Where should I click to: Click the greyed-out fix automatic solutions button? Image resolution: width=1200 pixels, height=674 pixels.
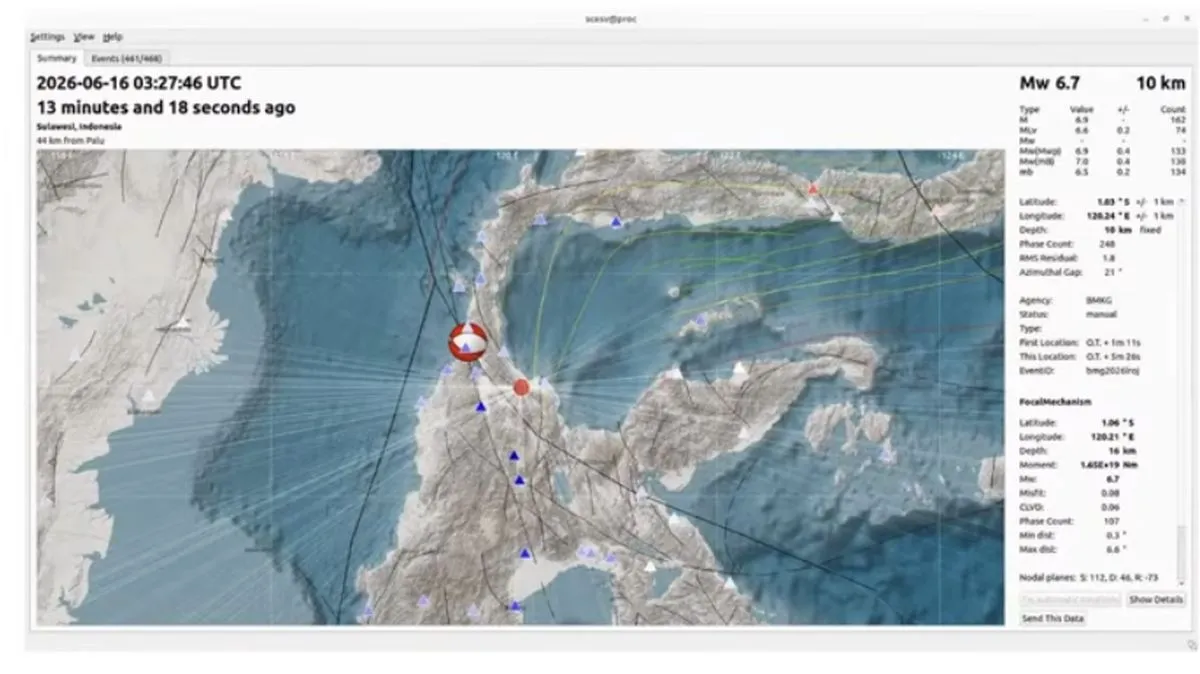tap(1070, 600)
